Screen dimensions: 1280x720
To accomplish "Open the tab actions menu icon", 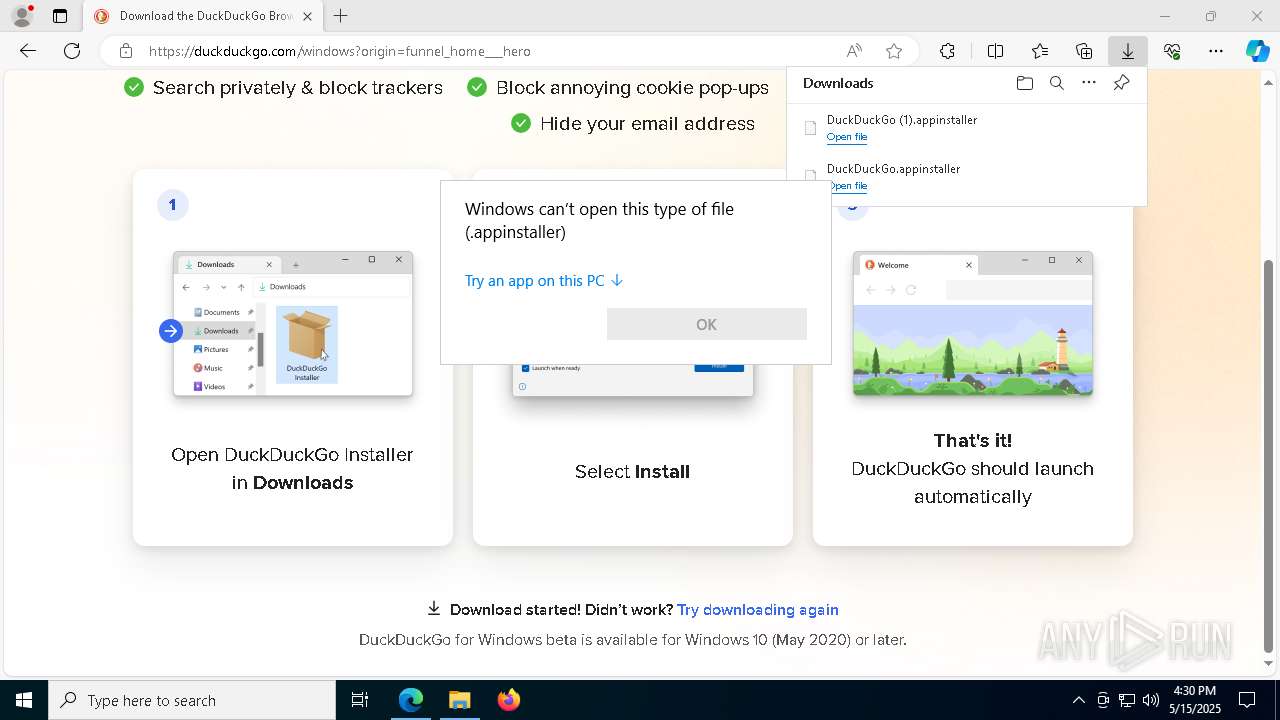I will coord(60,16).
